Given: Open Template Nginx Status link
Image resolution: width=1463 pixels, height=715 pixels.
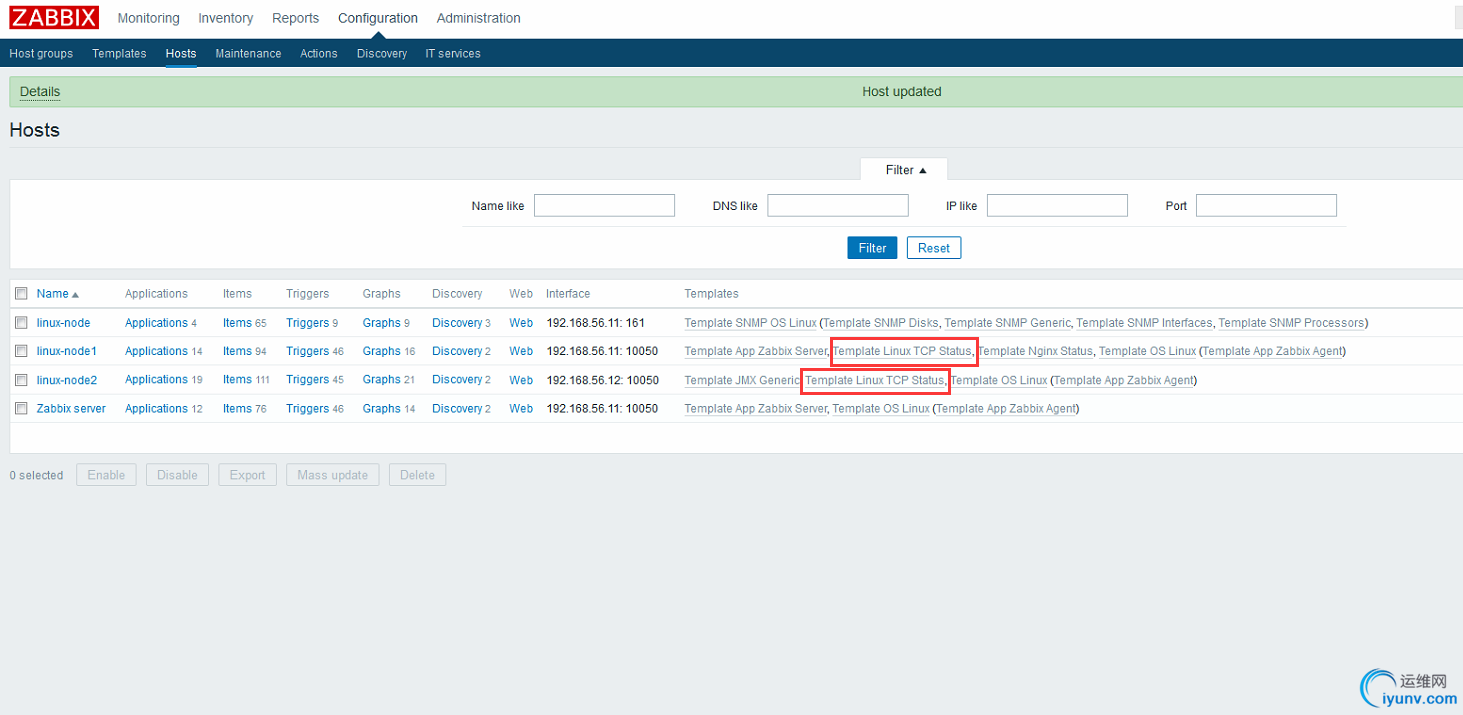Looking at the screenshot, I should click(x=1035, y=351).
